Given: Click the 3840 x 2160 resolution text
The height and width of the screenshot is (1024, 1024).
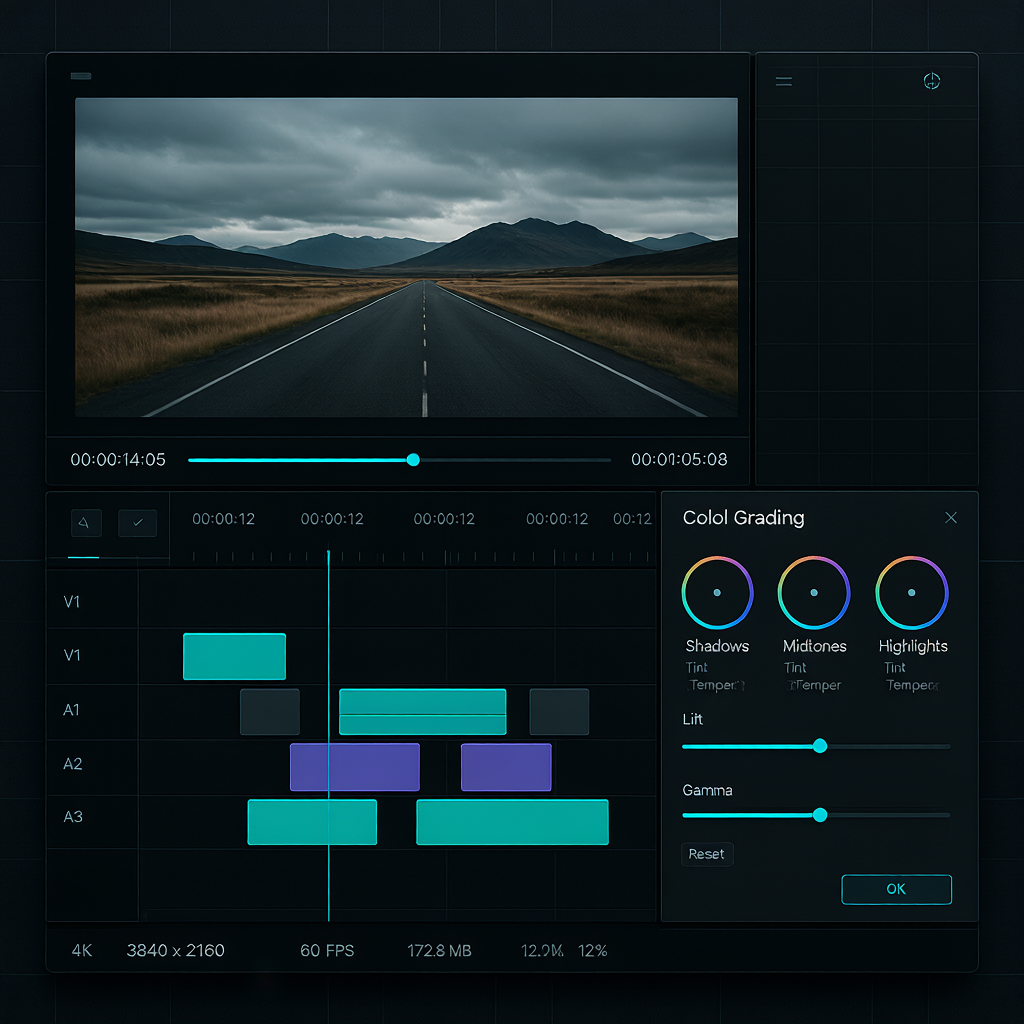Looking at the screenshot, I should coord(176,950).
